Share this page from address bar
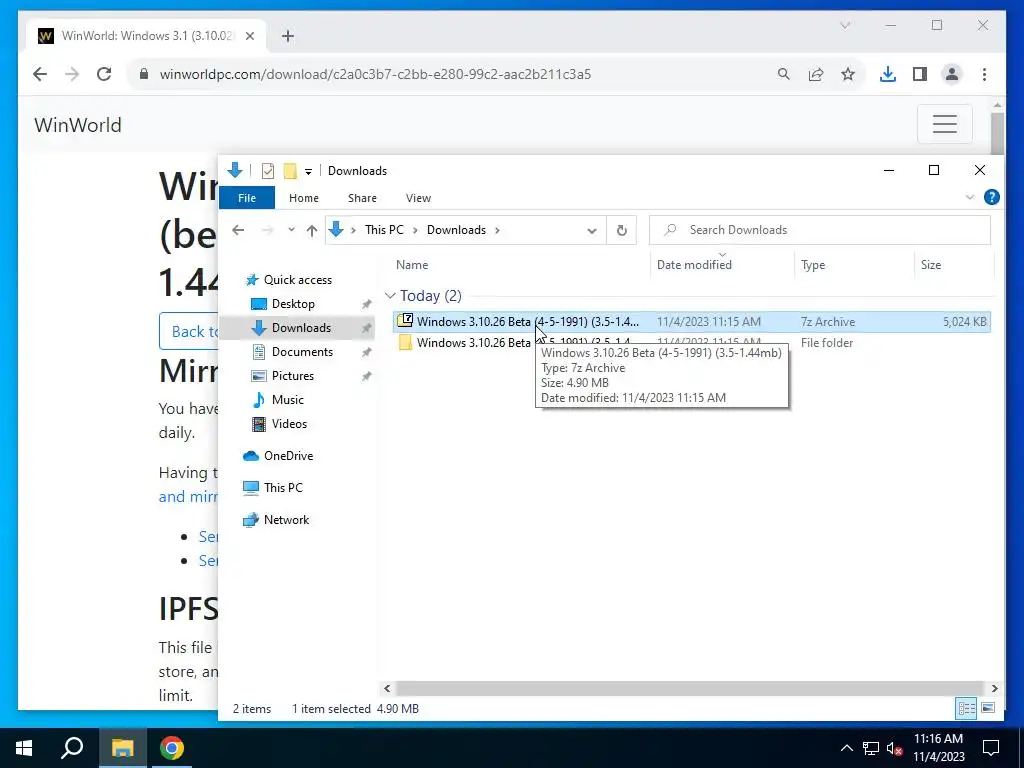The height and width of the screenshot is (768, 1024). tap(816, 74)
